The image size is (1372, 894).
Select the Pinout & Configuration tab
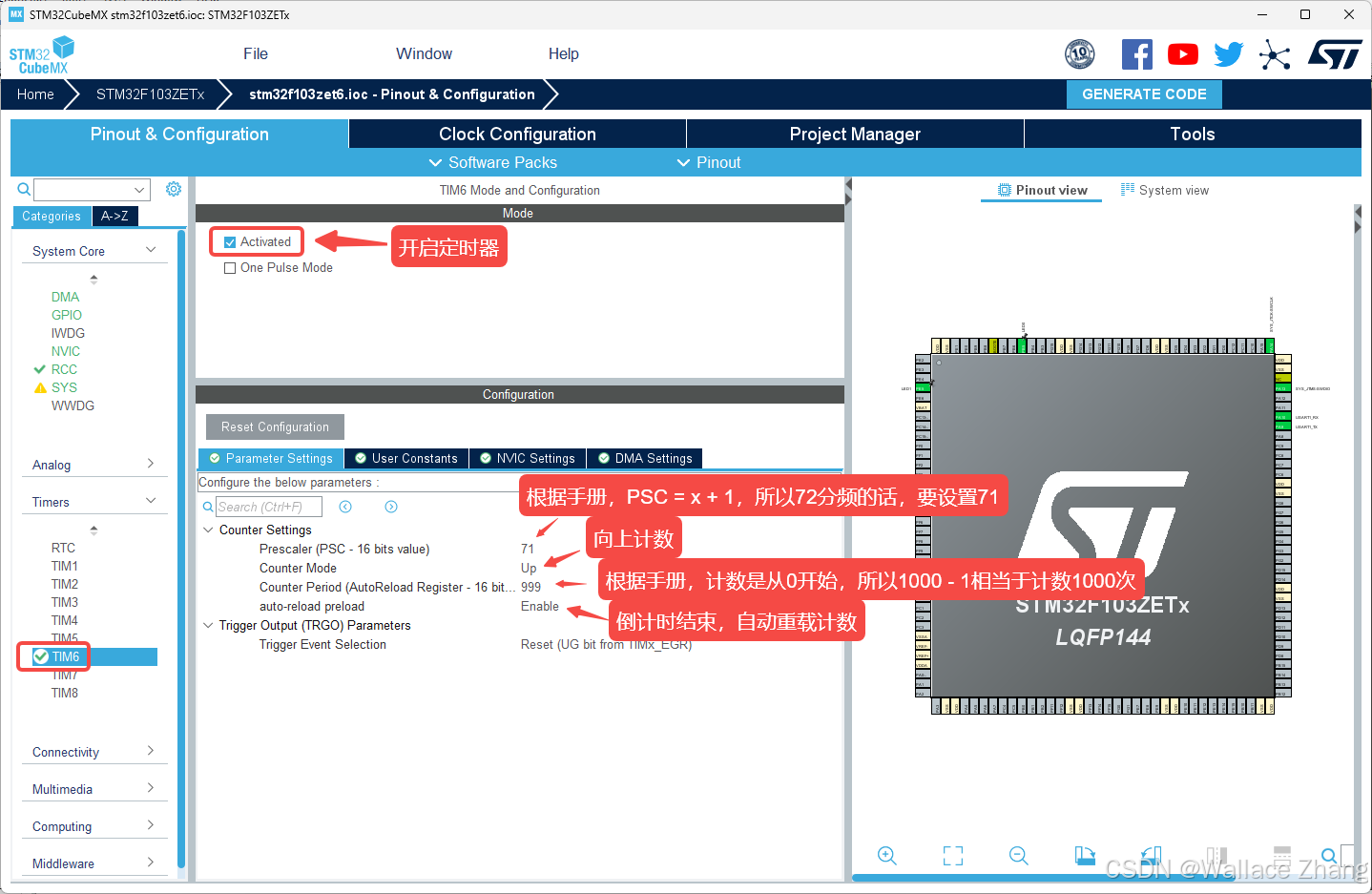pyautogui.click(x=179, y=134)
